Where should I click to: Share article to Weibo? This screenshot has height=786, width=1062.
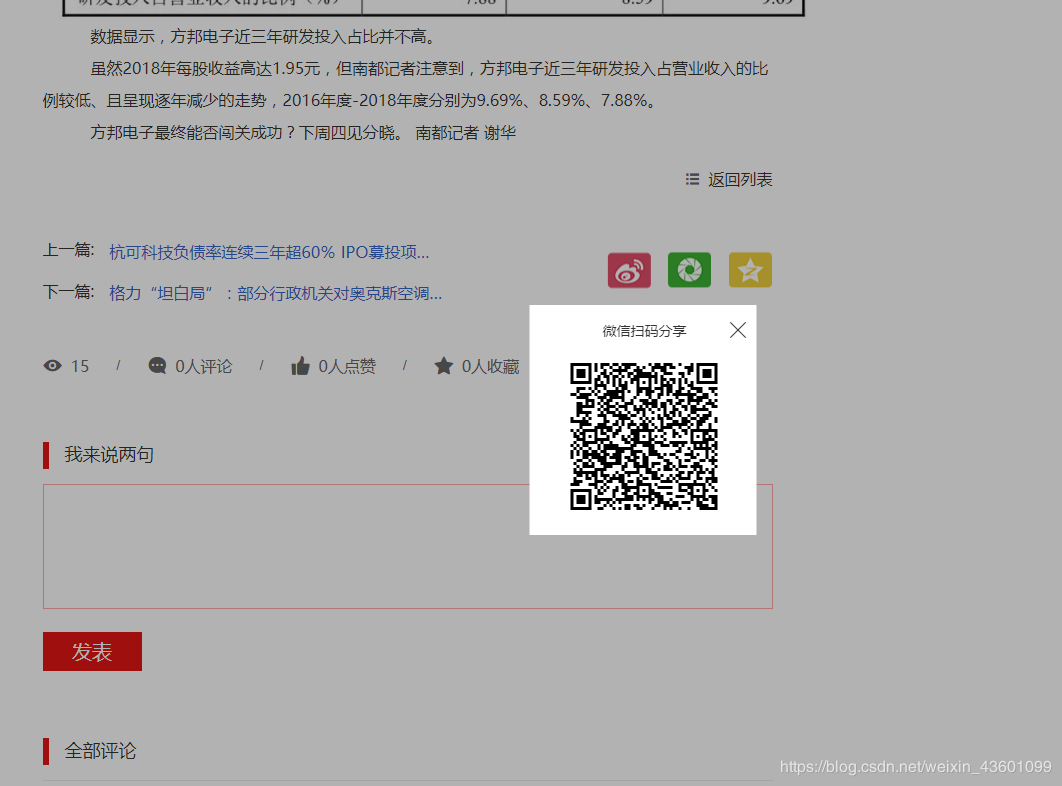tap(629, 270)
